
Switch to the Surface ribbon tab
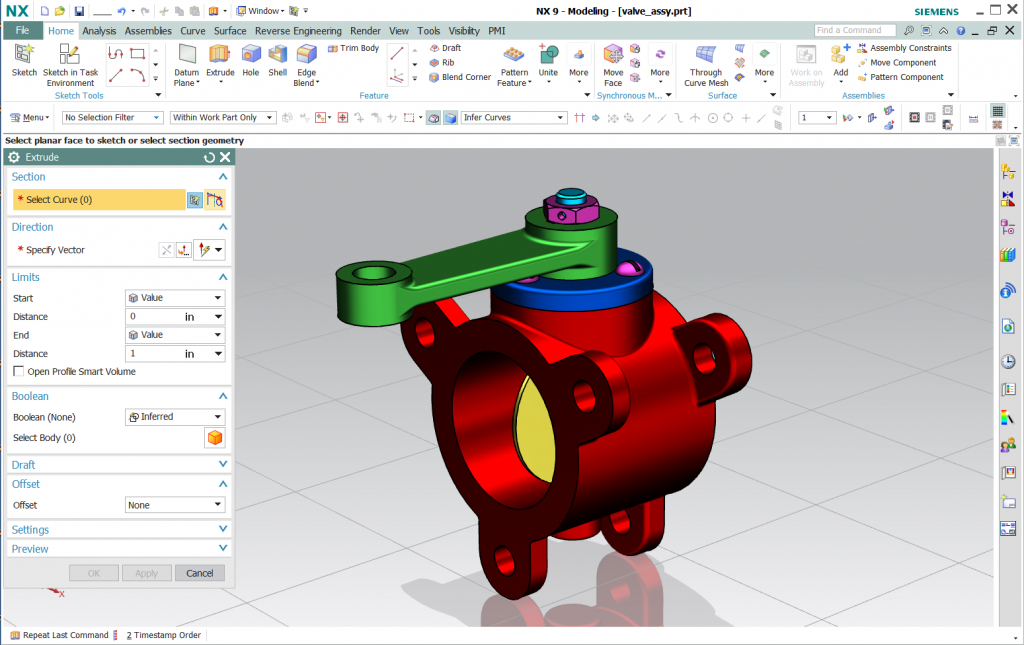[230, 31]
